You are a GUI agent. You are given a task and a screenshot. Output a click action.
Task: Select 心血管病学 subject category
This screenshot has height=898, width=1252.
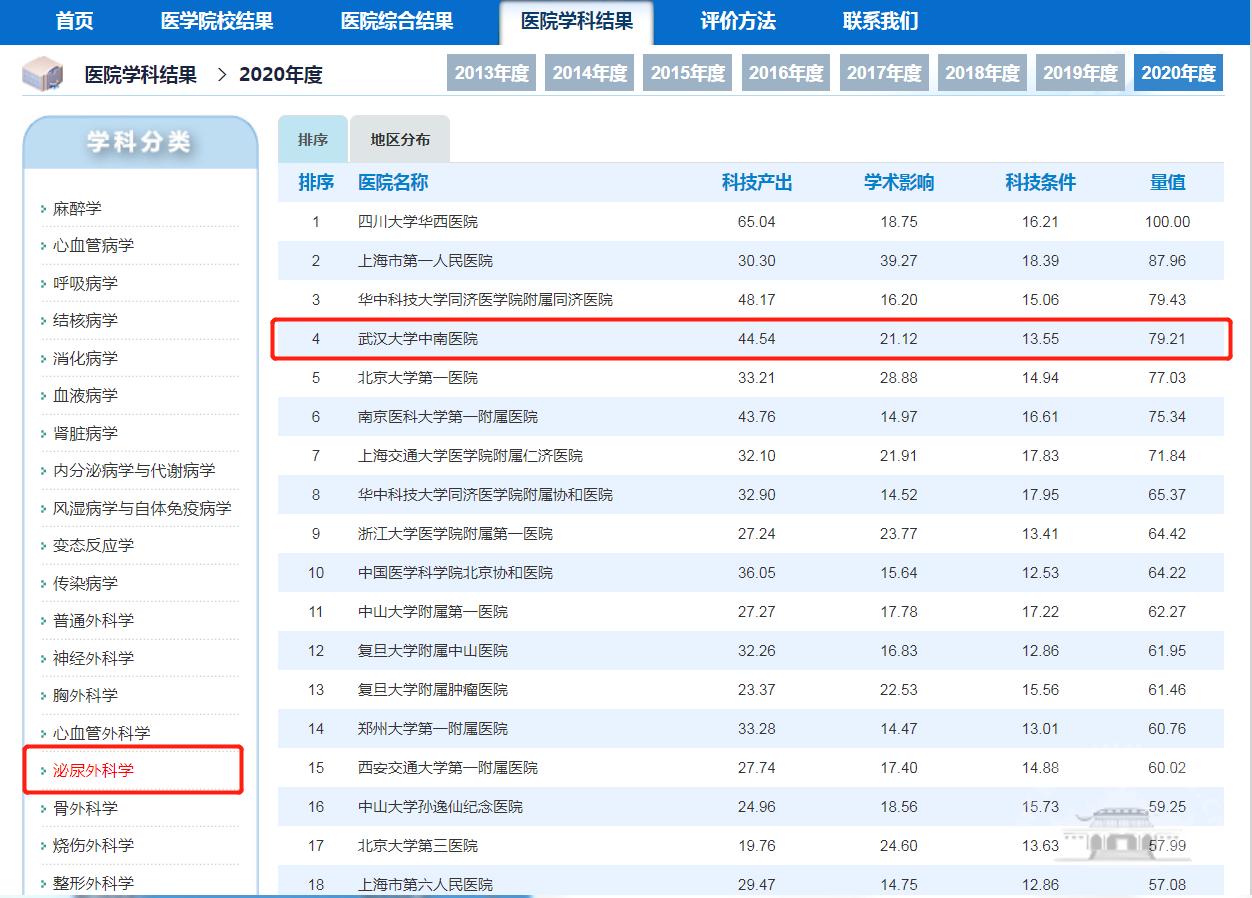(x=93, y=246)
